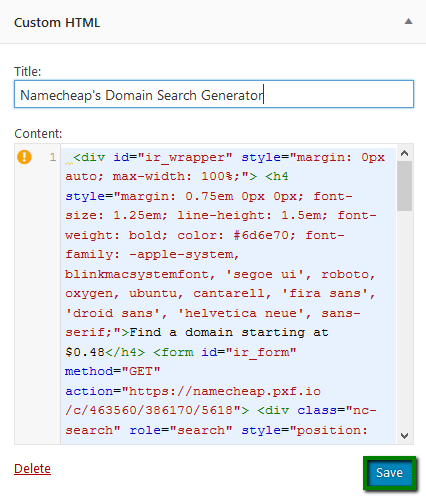Click the orange warning icon on line 1
Screen dimensions: 426x500
tap(24, 157)
